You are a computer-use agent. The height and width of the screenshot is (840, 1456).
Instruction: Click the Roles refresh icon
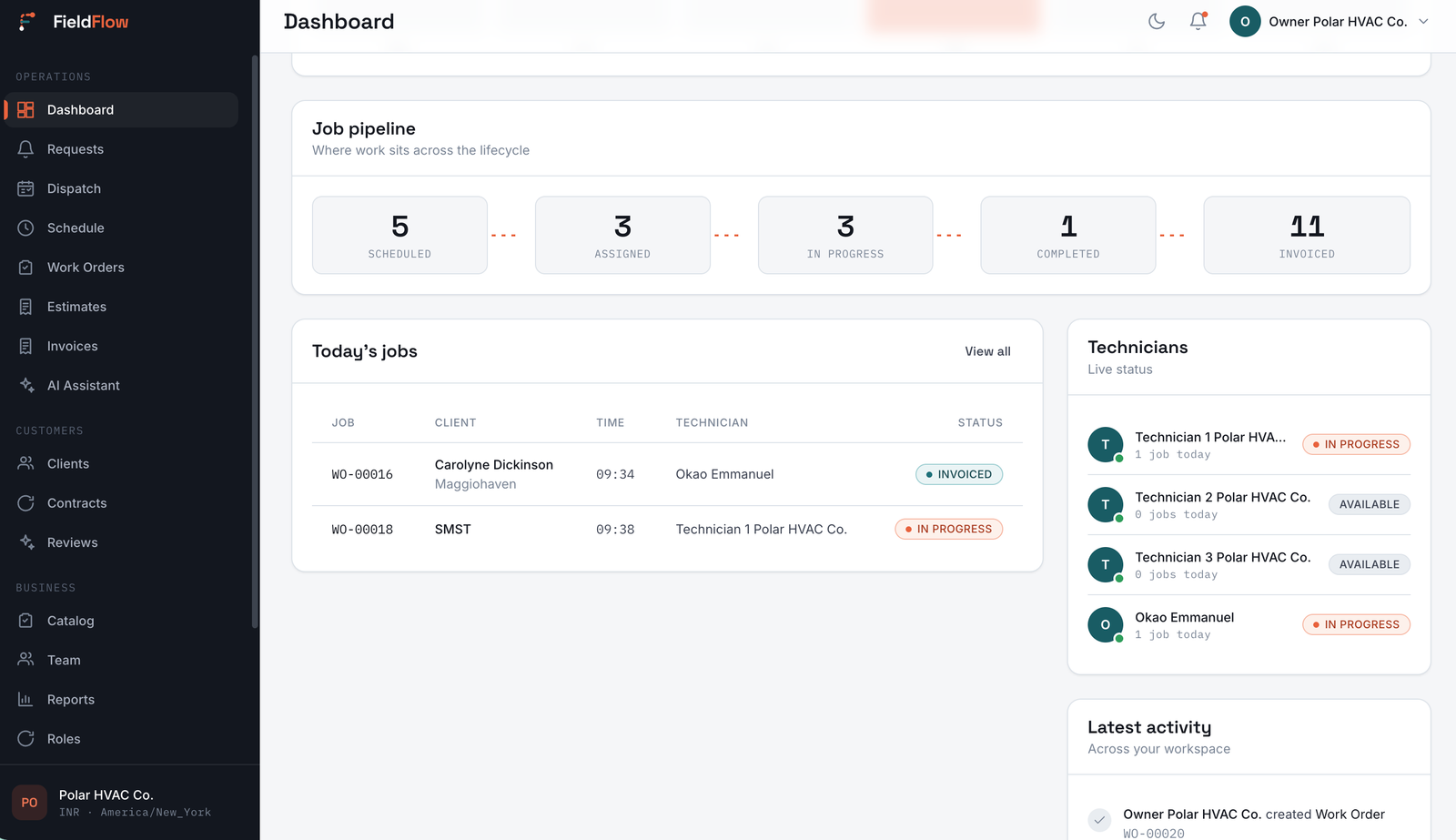point(25,739)
